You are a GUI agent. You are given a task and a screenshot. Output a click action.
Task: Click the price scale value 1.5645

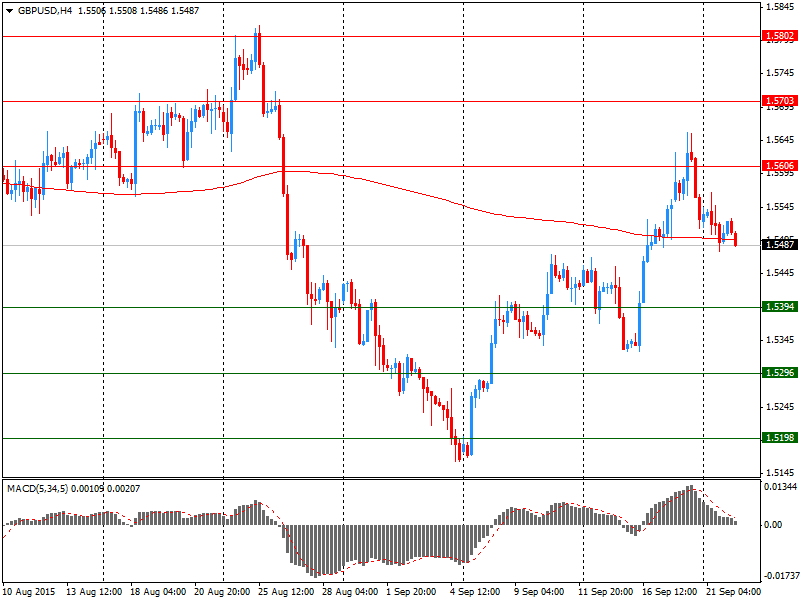pyautogui.click(x=781, y=140)
